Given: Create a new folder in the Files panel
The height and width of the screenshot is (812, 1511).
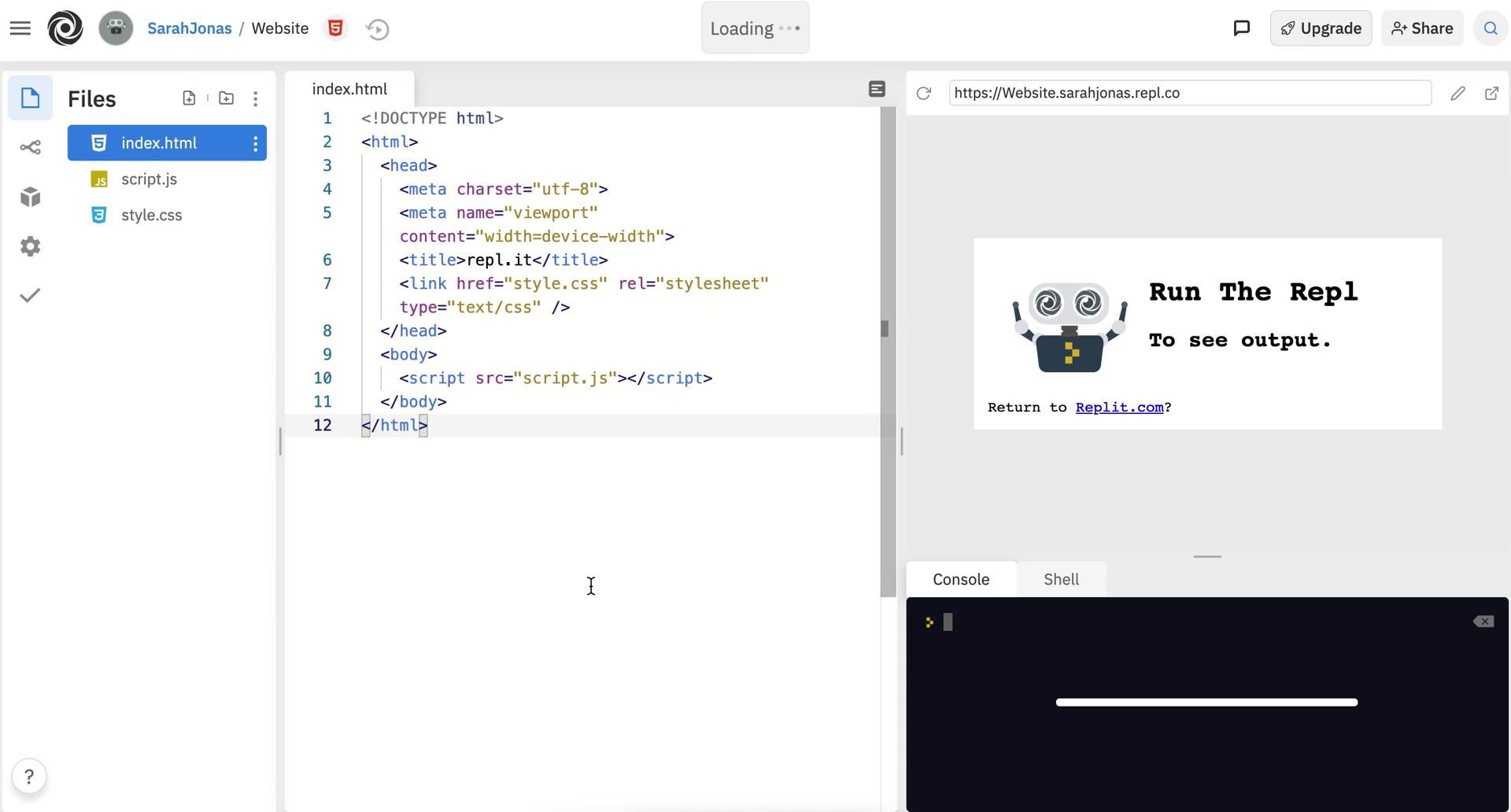Looking at the screenshot, I should (x=227, y=98).
